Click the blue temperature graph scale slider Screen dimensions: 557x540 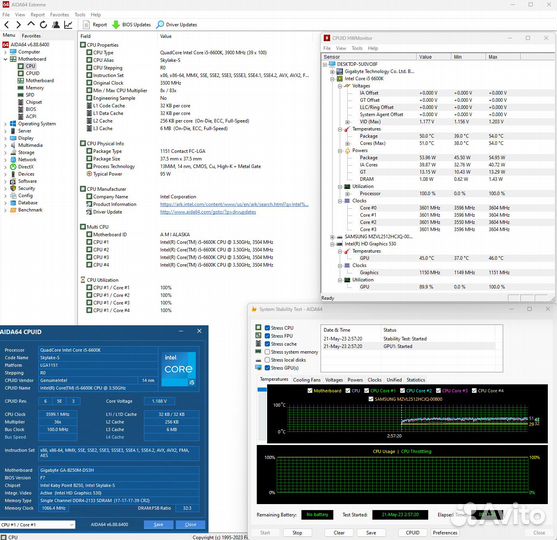click(x=262, y=390)
